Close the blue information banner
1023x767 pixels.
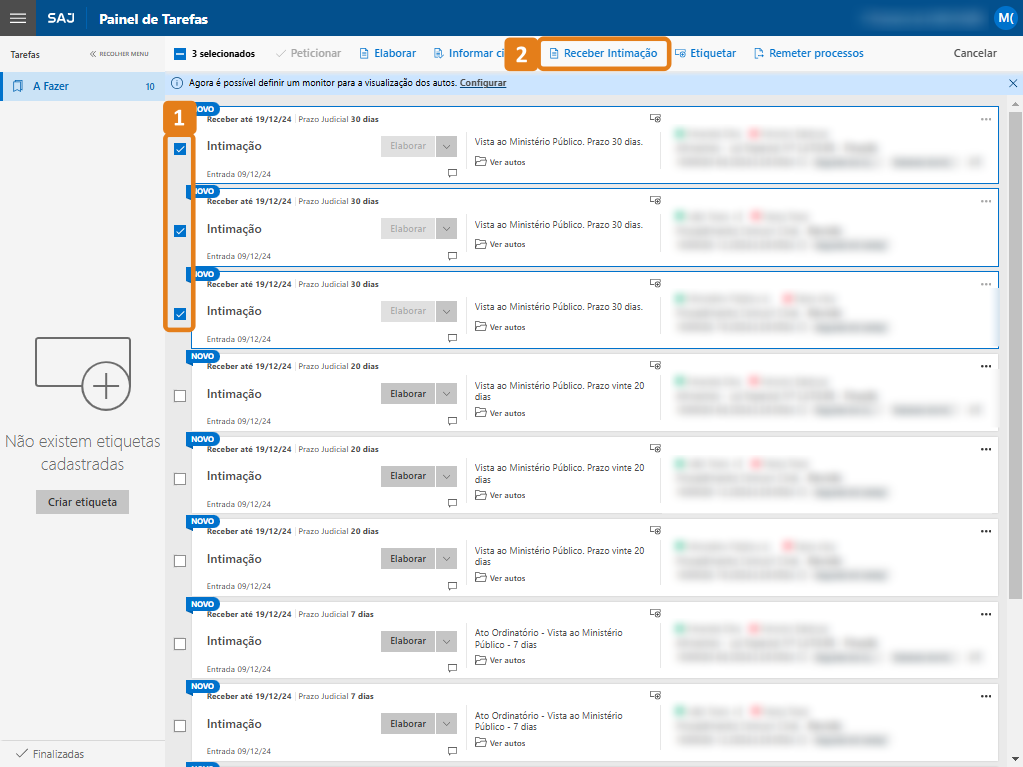coord(1012,83)
